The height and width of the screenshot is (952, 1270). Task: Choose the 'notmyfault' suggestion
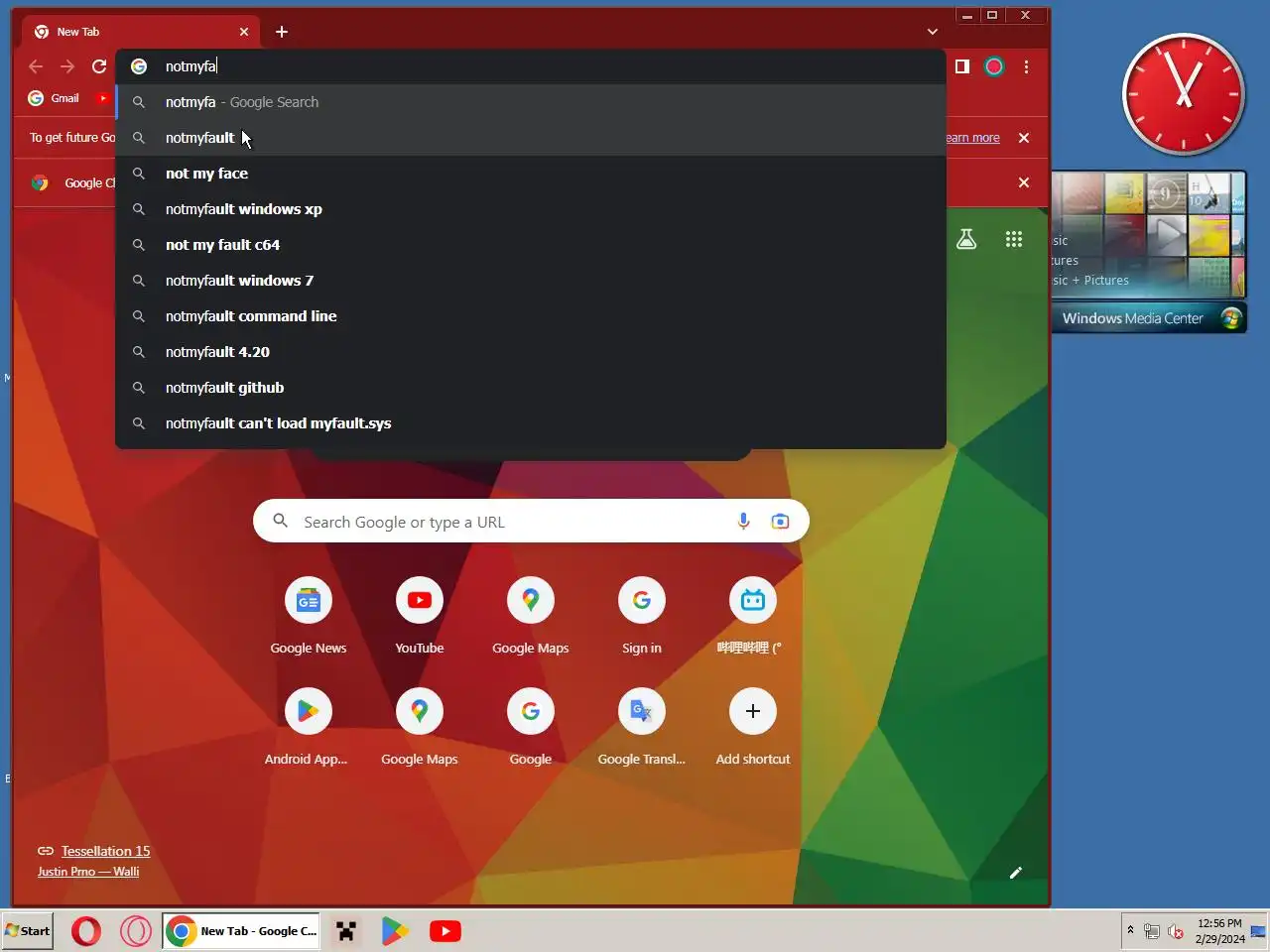(x=531, y=138)
